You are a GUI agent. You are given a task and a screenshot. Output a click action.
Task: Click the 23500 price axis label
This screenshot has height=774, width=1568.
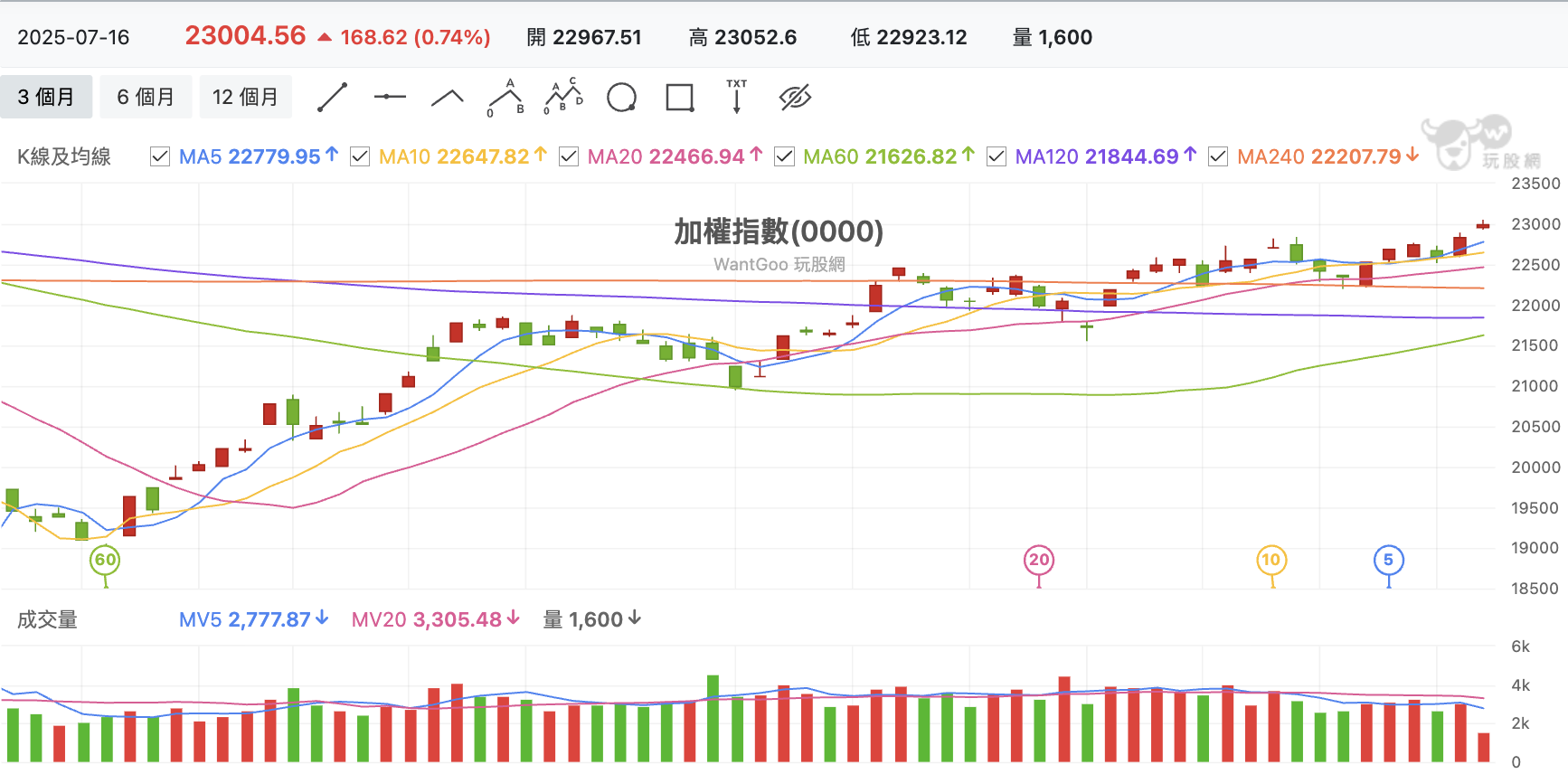point(1535,184)
